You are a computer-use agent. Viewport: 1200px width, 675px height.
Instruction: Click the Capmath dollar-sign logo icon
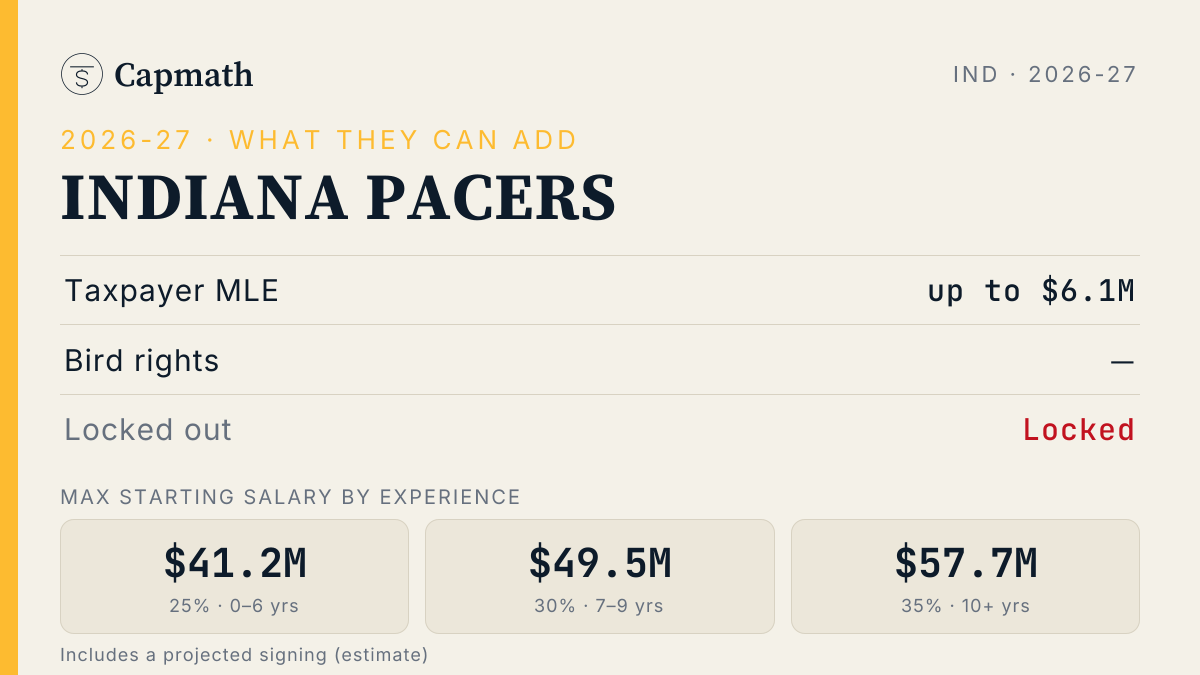click(x=82, y=74)
